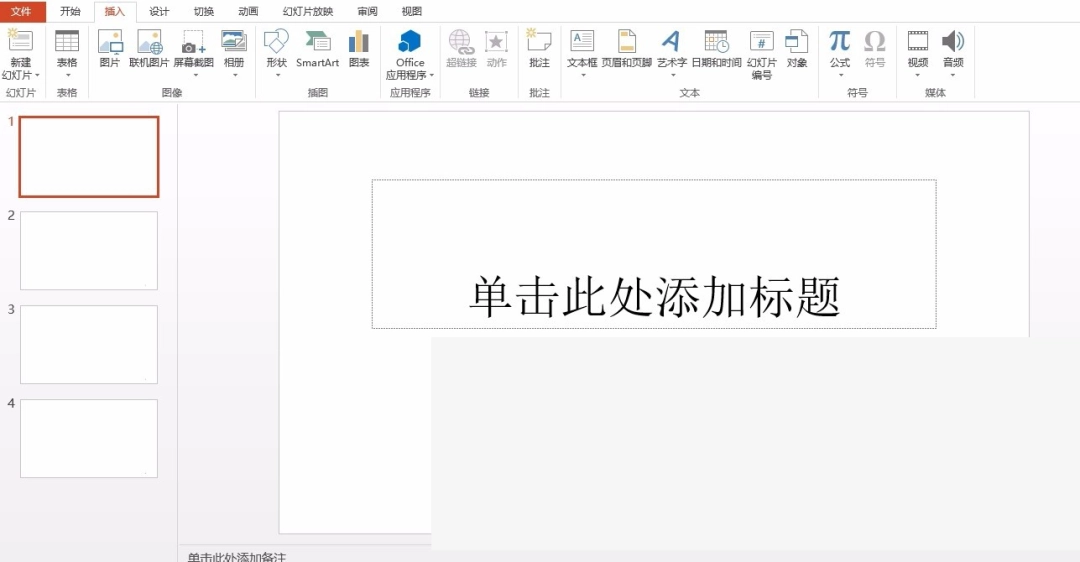Click the Hyperlink (超链接) icon
Viewport: 1080px width, 562px height.
tap(461, 41)
